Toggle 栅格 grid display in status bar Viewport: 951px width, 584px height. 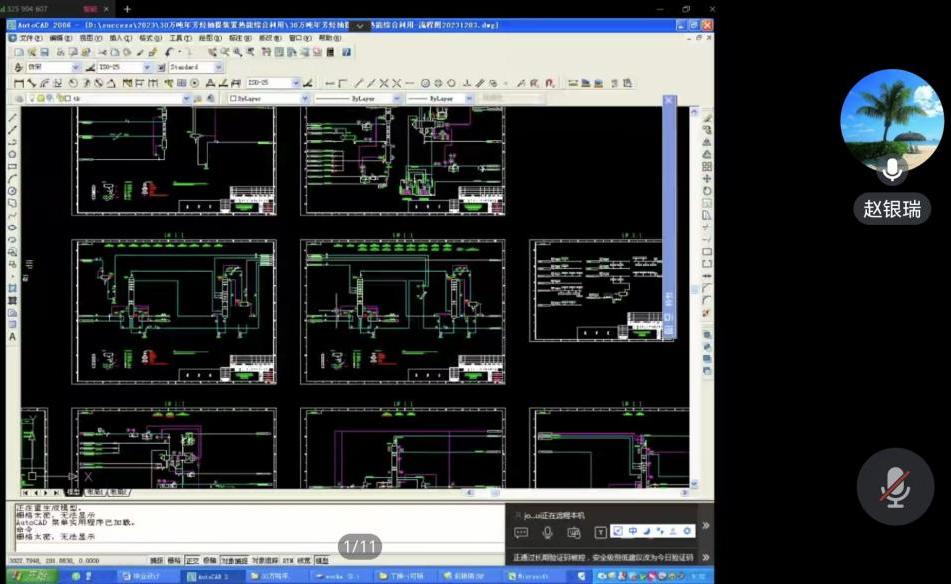pos(174,561)
